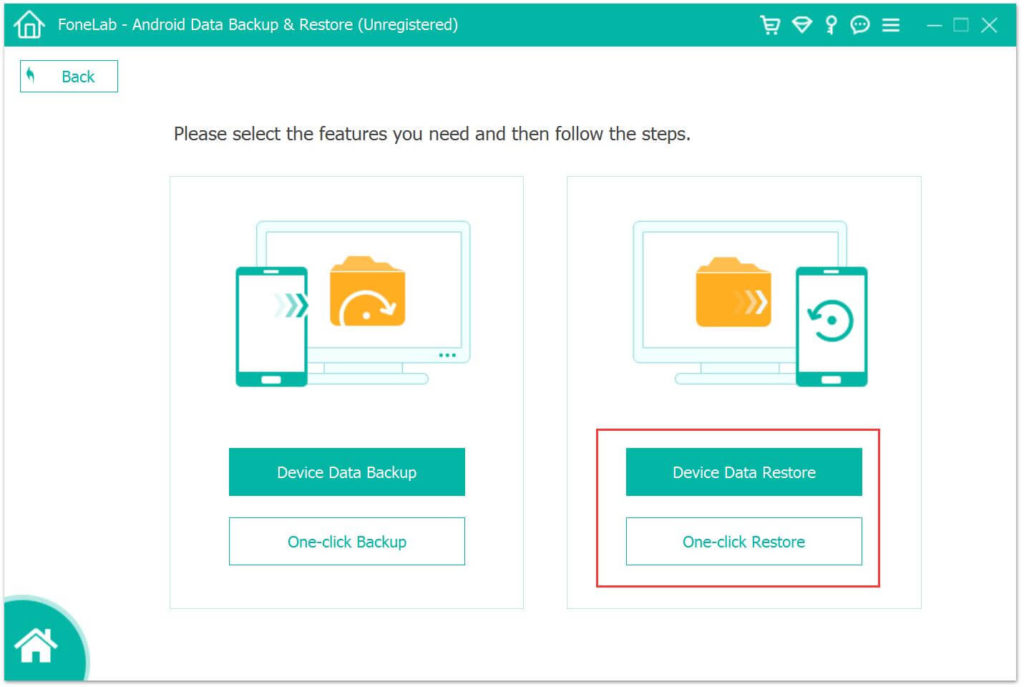Open the key registration icon
The width and height of the screenshot is (1024, 687).
click(x=831, y=25)
